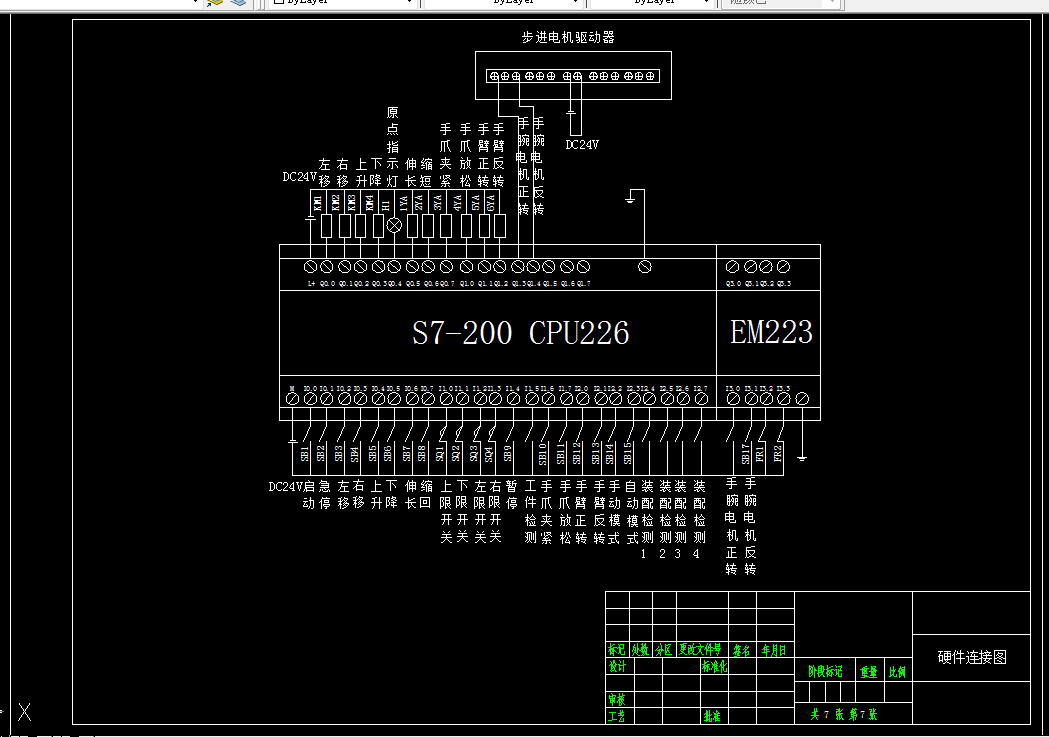1049x737 pixels.
Task: Click the lower ground symbol beside FR2
Action: click(802, 458)
